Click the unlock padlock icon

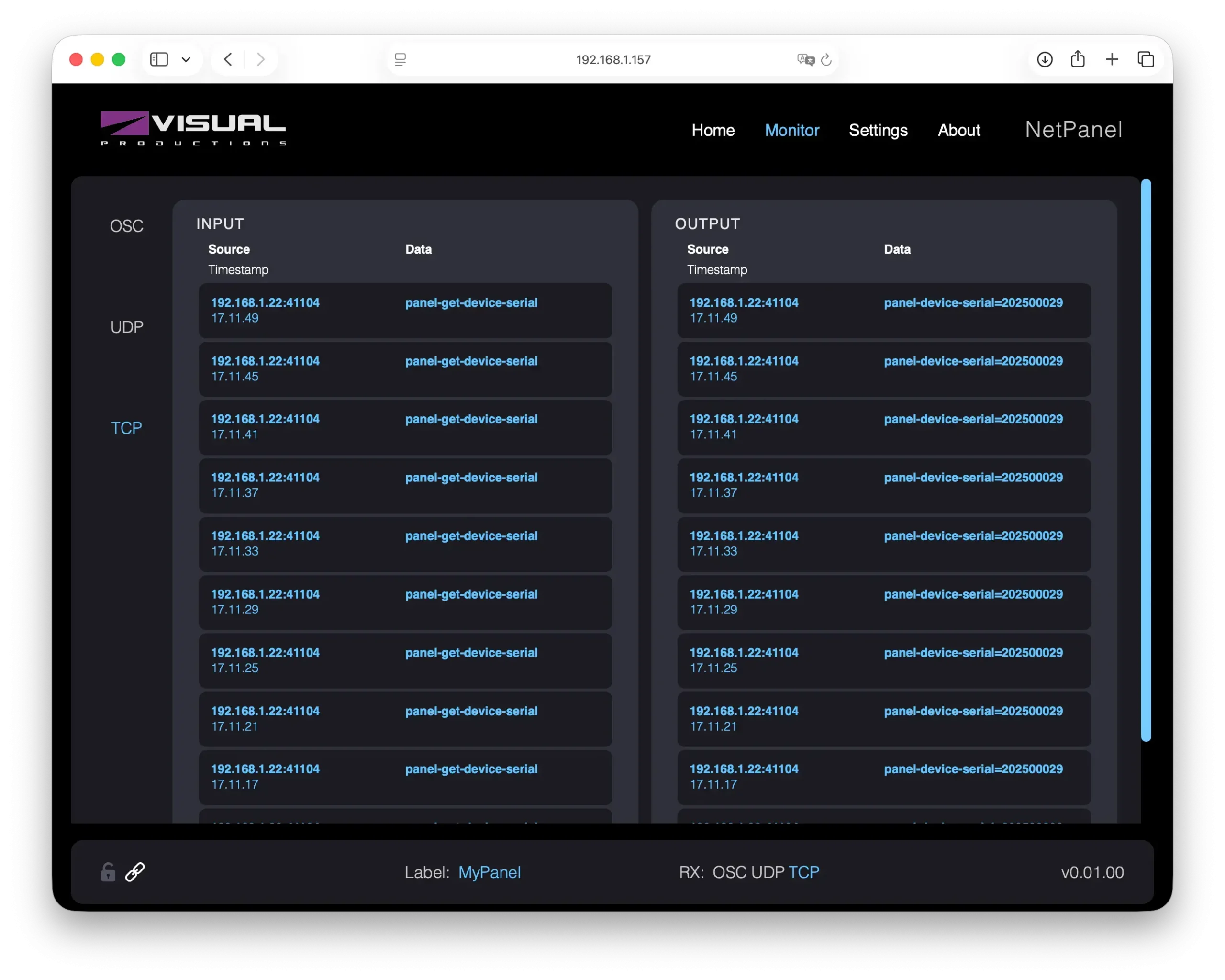click(x=108, y=872)
